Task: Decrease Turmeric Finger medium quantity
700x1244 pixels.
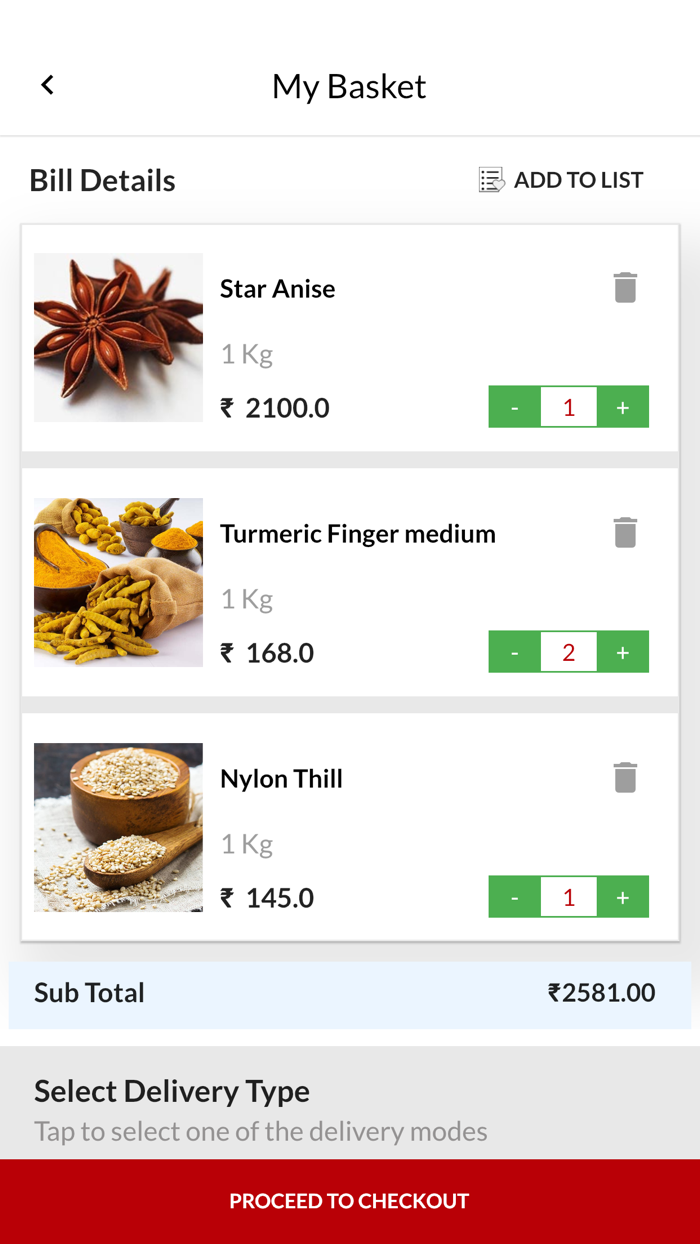Action: click(514, 652)
